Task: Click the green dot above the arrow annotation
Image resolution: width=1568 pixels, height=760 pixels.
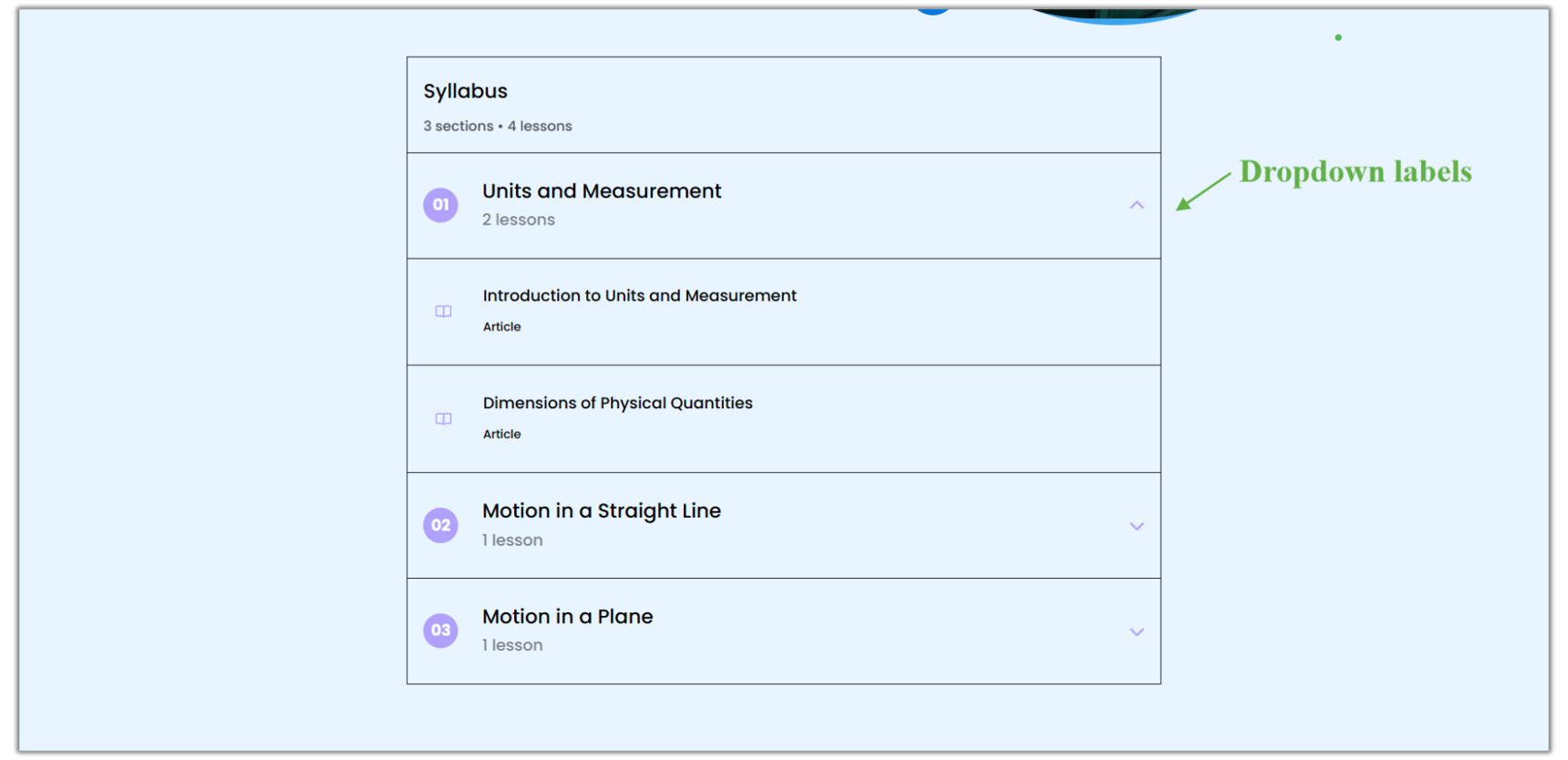Action: point(1338,37)
